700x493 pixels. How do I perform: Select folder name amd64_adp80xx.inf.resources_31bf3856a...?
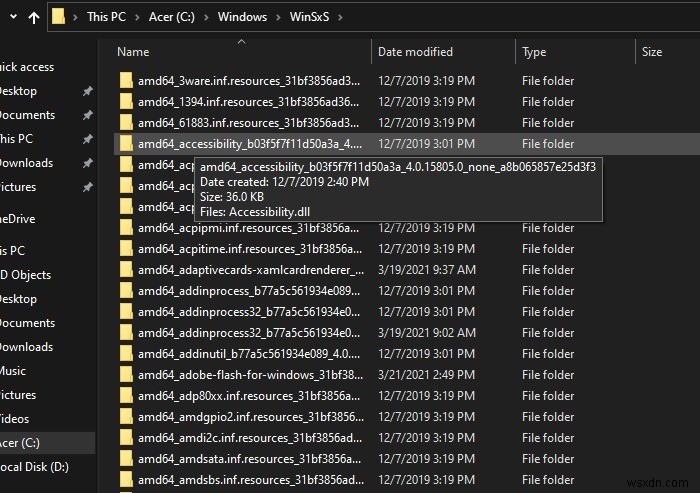click(x=249, y=396)
